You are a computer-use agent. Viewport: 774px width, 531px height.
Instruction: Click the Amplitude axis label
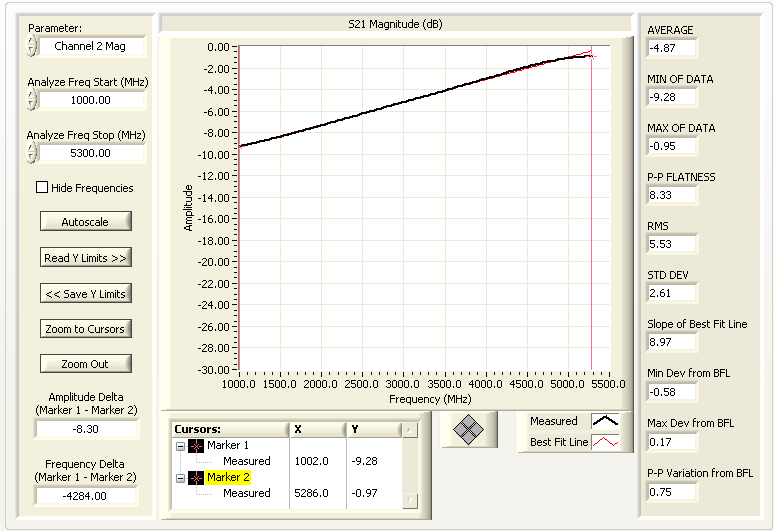pyautogui.click(x=188, y=208)
